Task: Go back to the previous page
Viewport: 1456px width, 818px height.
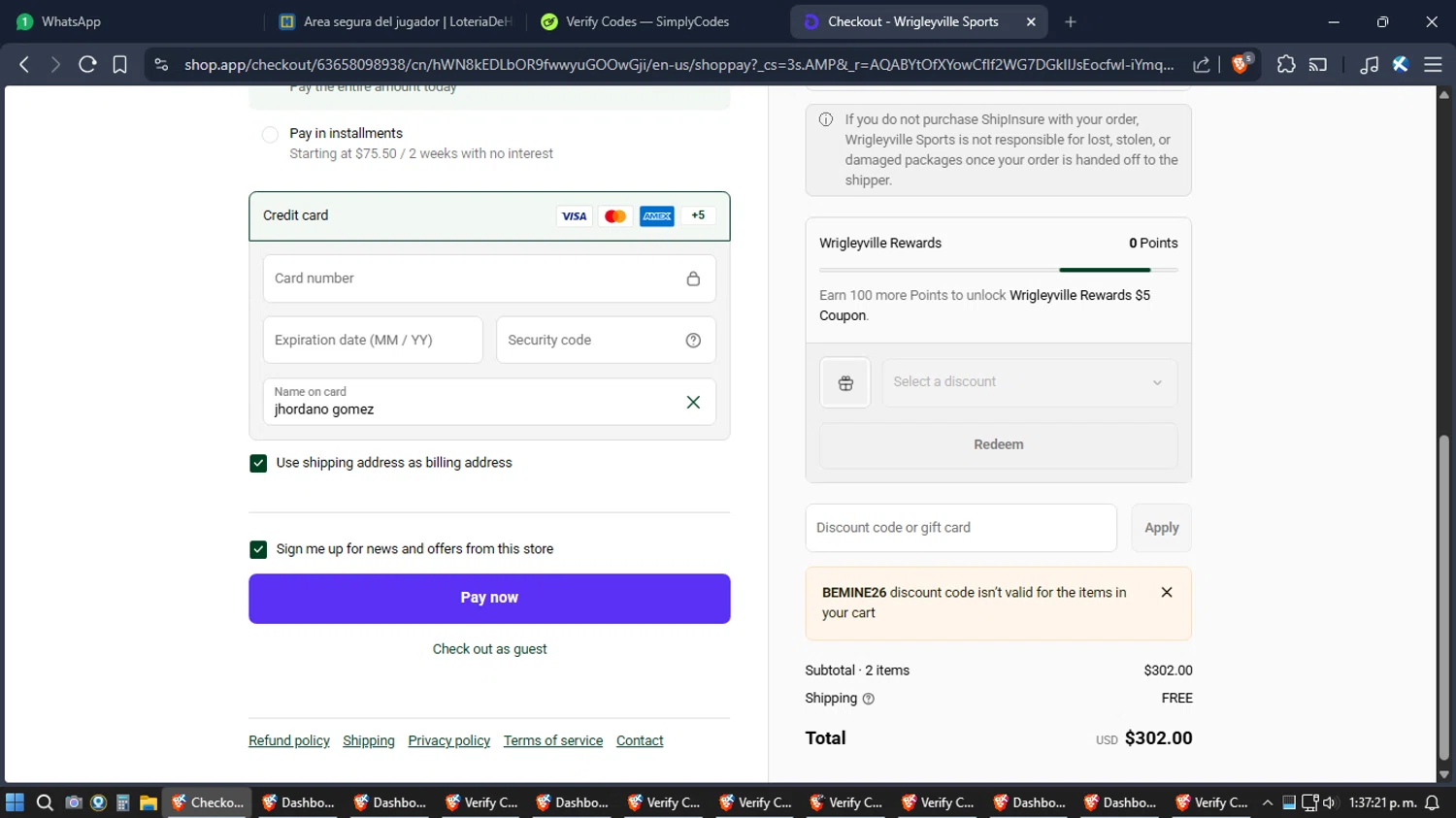Action: [24, 64]
